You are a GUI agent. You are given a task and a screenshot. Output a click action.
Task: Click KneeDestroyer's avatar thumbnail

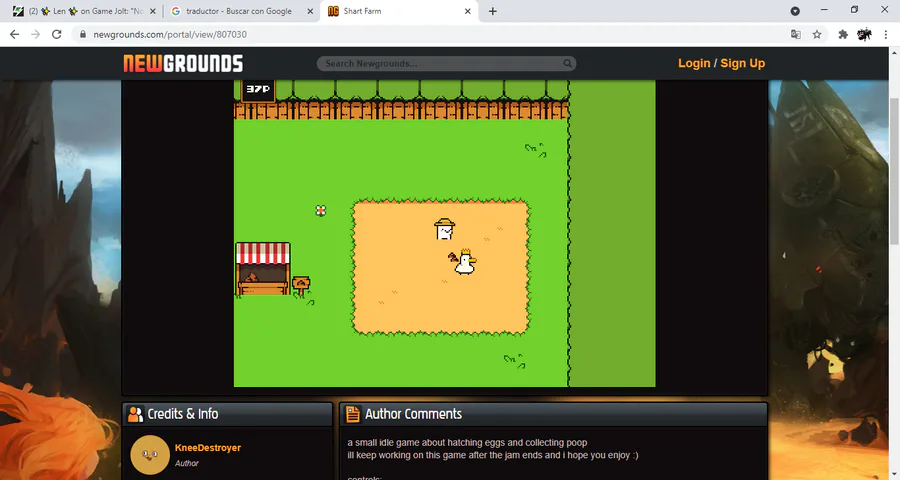point(150,455)
